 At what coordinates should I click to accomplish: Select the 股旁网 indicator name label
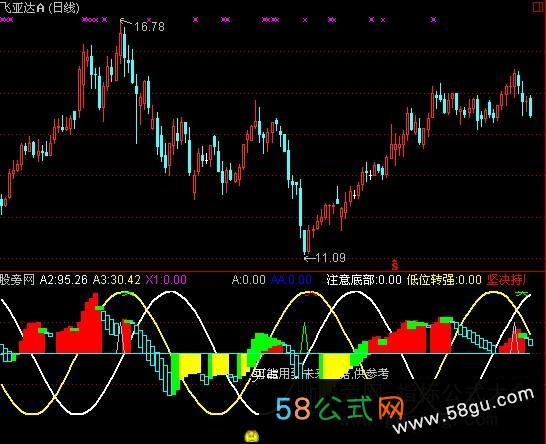tap(17, 280)
